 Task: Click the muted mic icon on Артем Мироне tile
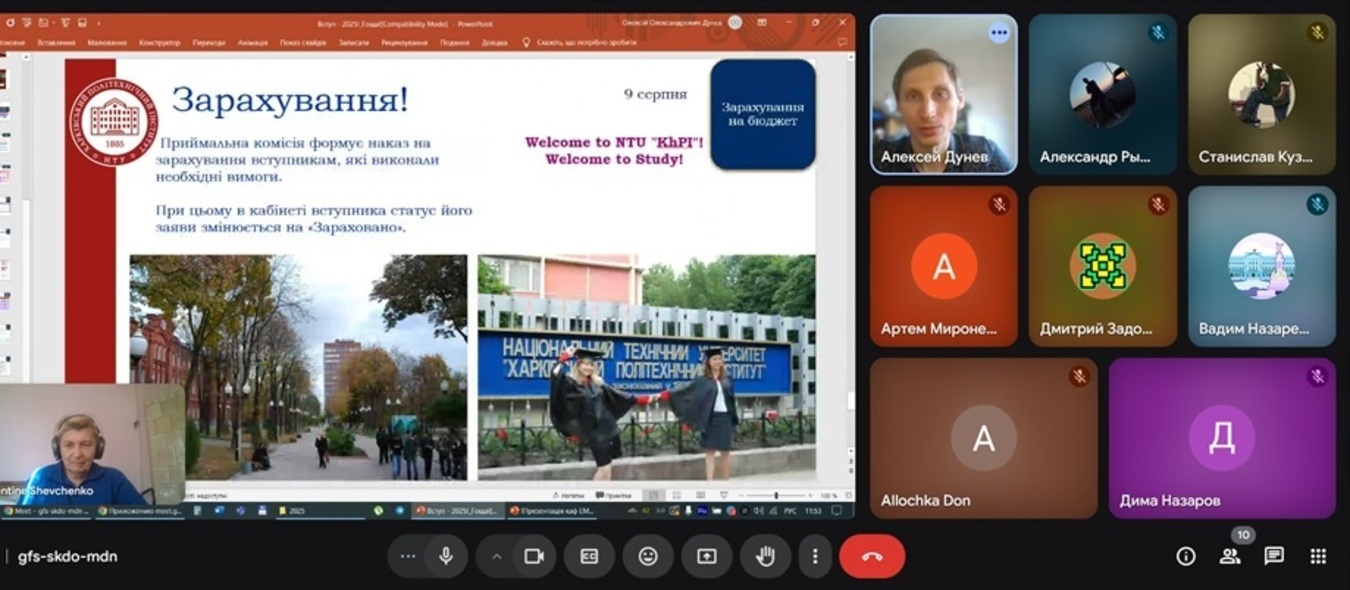click(x=998, y=205)
